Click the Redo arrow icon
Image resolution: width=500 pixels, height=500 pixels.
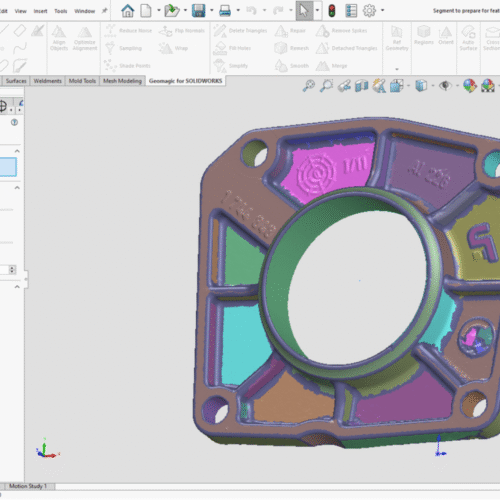coord(278,11)
